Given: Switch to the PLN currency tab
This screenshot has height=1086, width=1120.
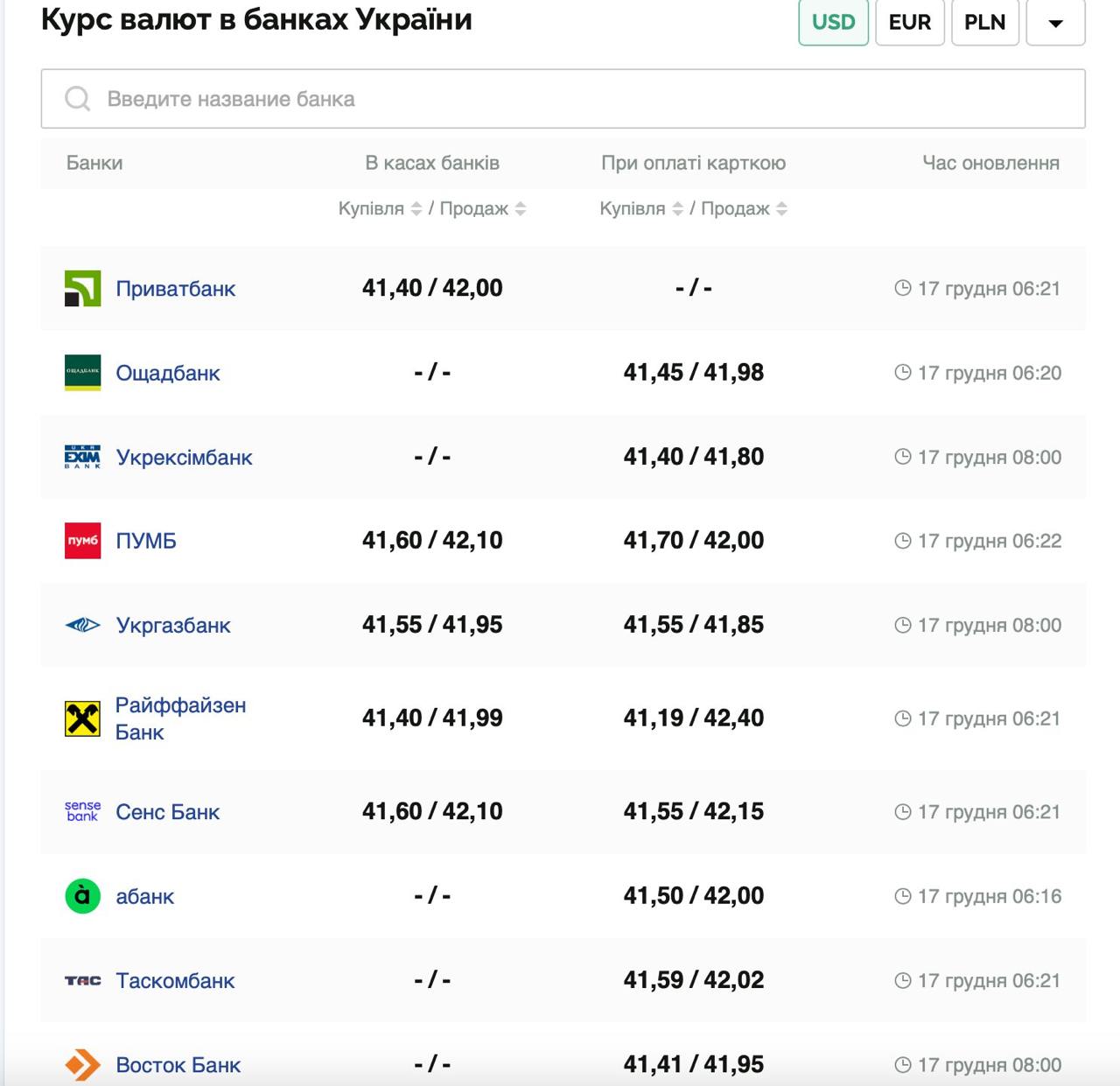Looking at the screenshot, I should click(x=984, y=23).
